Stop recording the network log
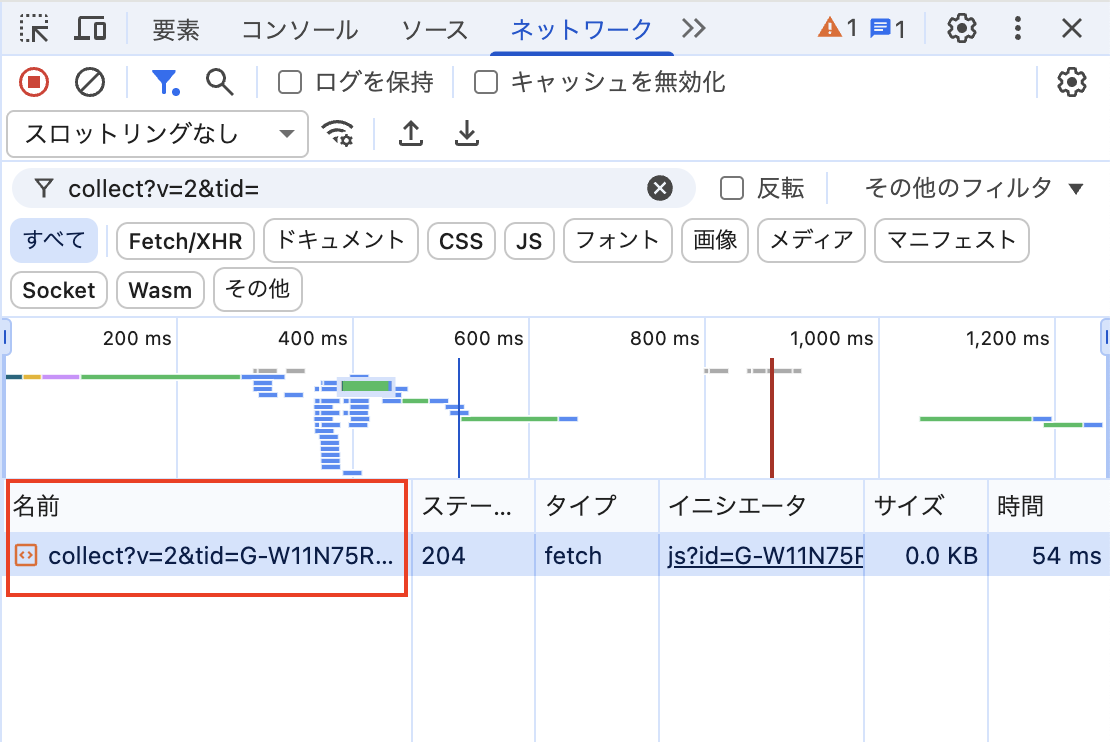1110x742 pixels. click(x=34, y=82)
